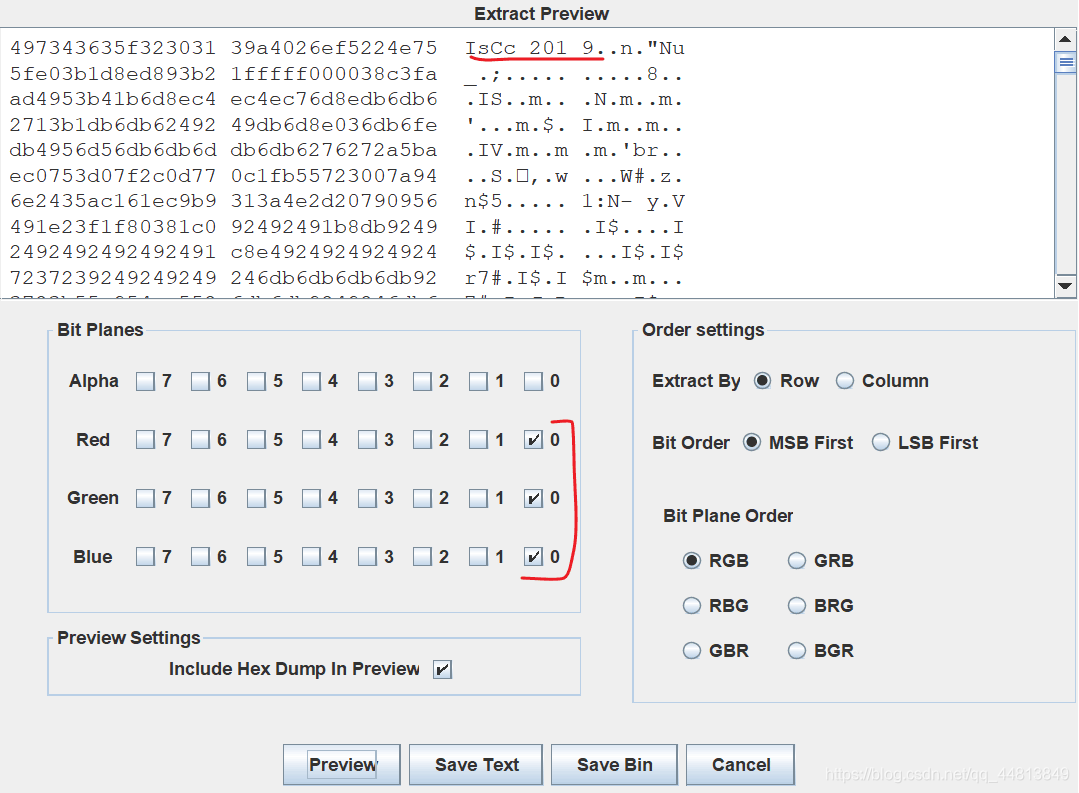Check Red bit plane 4
This screenshot has width=1079, height=793.
(311, 440)
